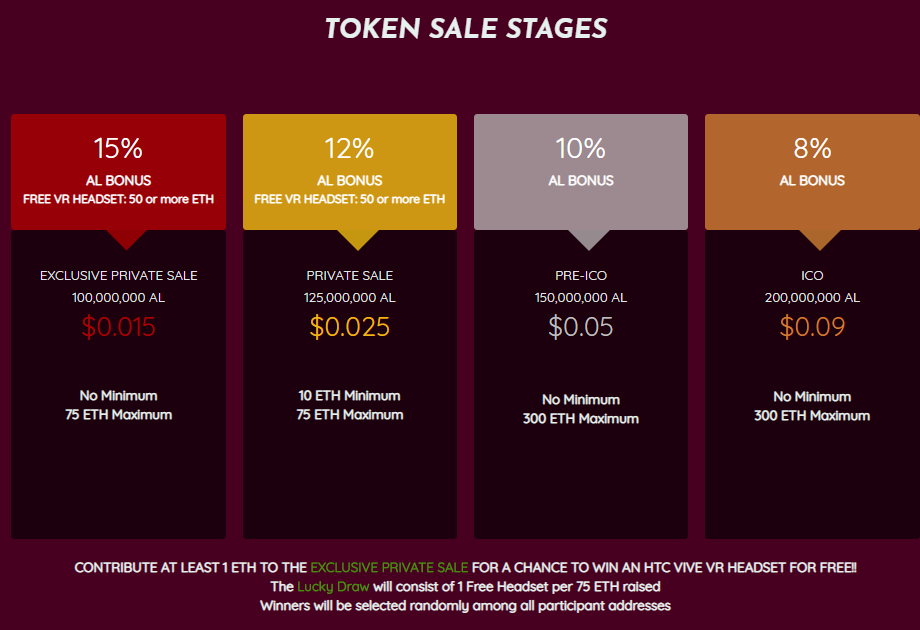Click the 125,000,000 AL token amount
This screenshot has height=630, width=920.
pyautogui.click(x=350, y=297)
